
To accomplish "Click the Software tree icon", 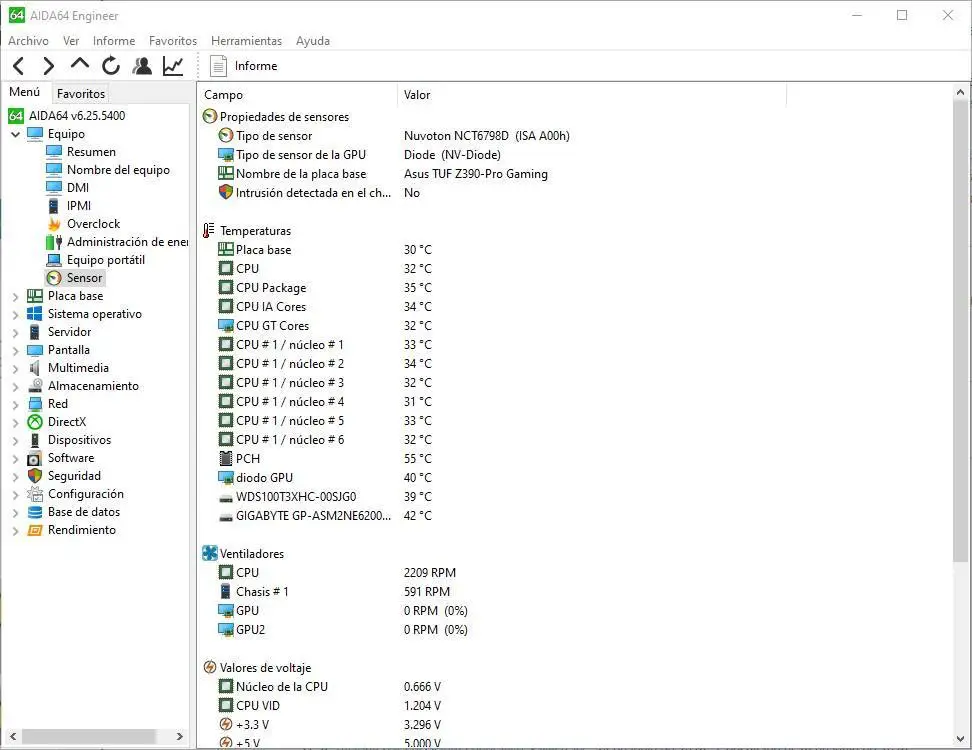I will click(x=35, y=458).
